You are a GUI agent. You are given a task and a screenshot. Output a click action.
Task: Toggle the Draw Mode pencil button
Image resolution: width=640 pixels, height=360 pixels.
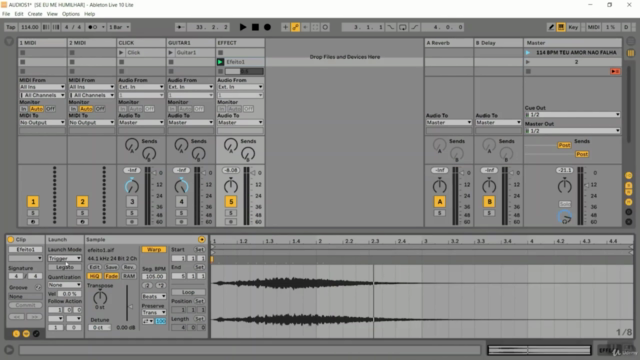pos(551,27)
